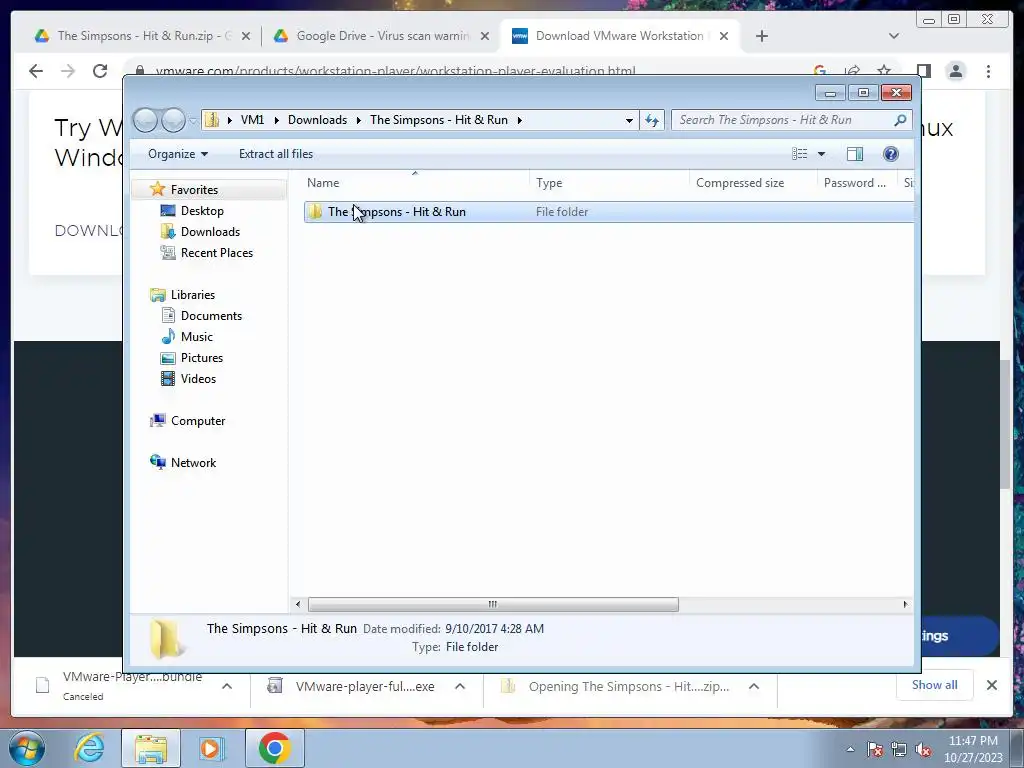Click Chrome back arrow
The width and height of the screenshot is (1024, 768).
[36, 71]
